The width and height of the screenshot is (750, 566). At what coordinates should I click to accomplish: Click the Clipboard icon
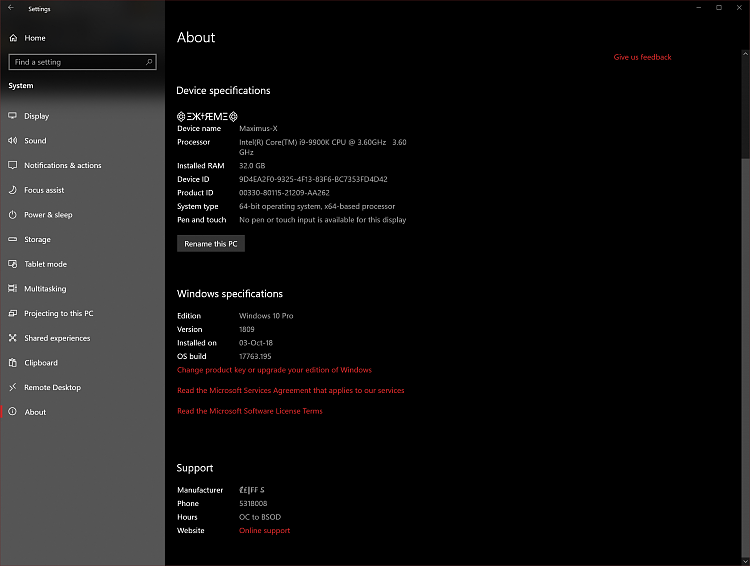(12, 363)
